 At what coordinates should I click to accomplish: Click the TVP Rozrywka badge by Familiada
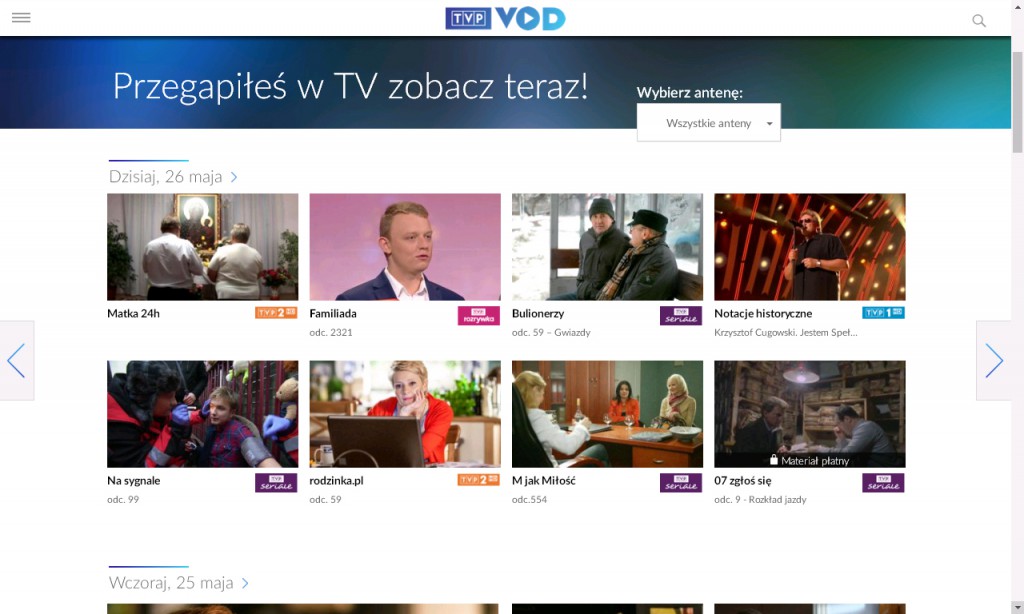(479, 315)
